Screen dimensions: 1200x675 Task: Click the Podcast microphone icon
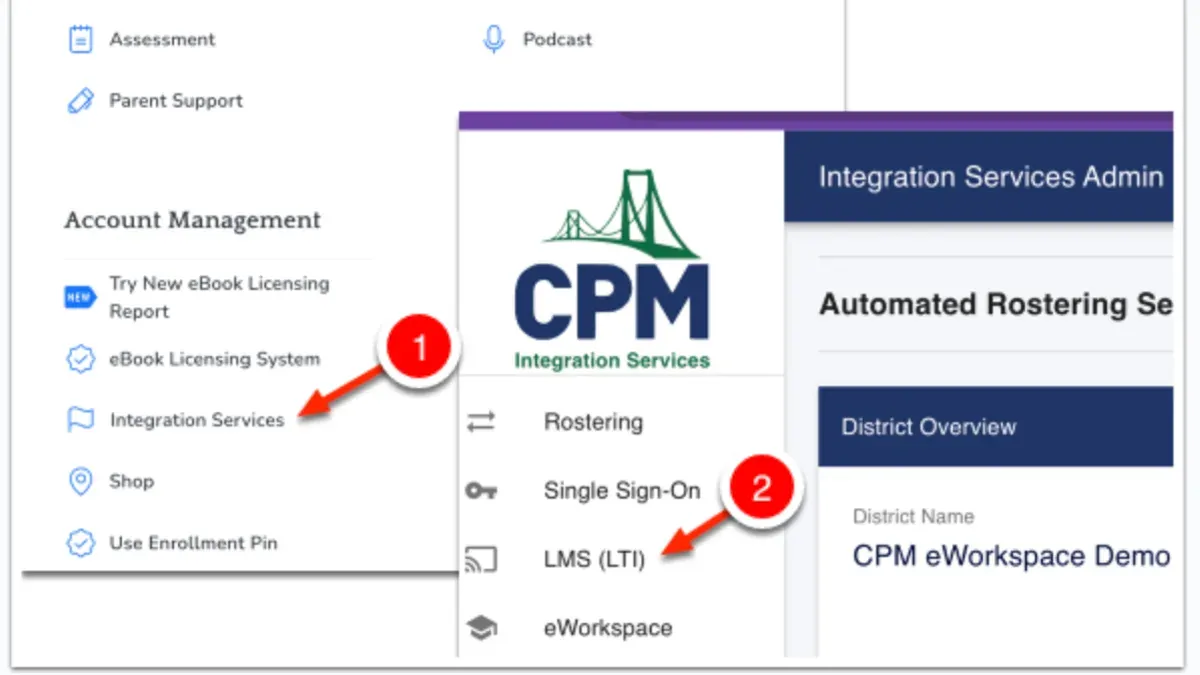(x=493, y=40)
